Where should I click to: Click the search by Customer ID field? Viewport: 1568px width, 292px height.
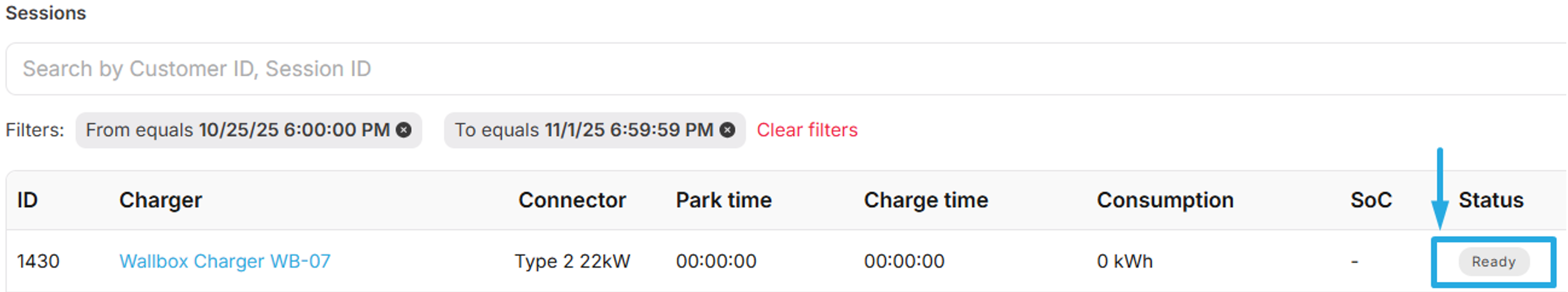(731, 68)
